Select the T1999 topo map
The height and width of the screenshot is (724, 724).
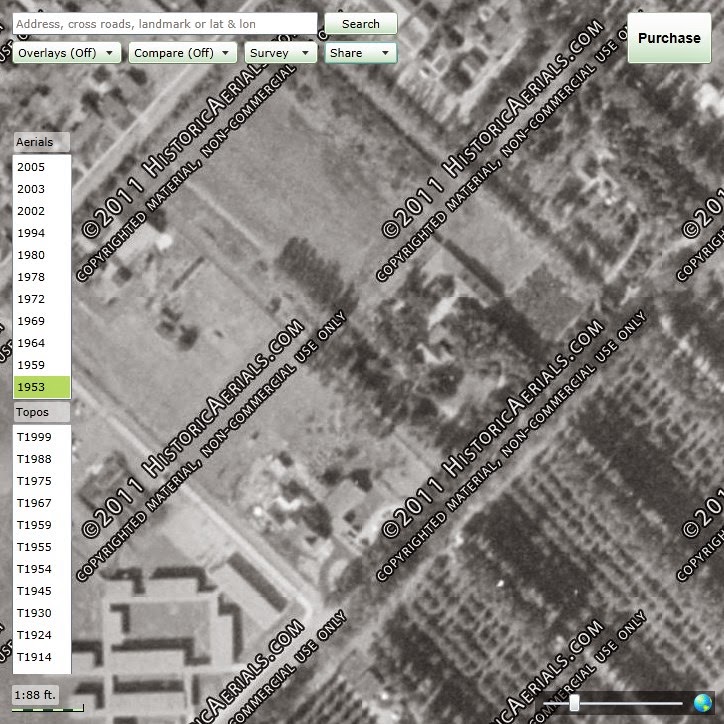pos(42,437)
